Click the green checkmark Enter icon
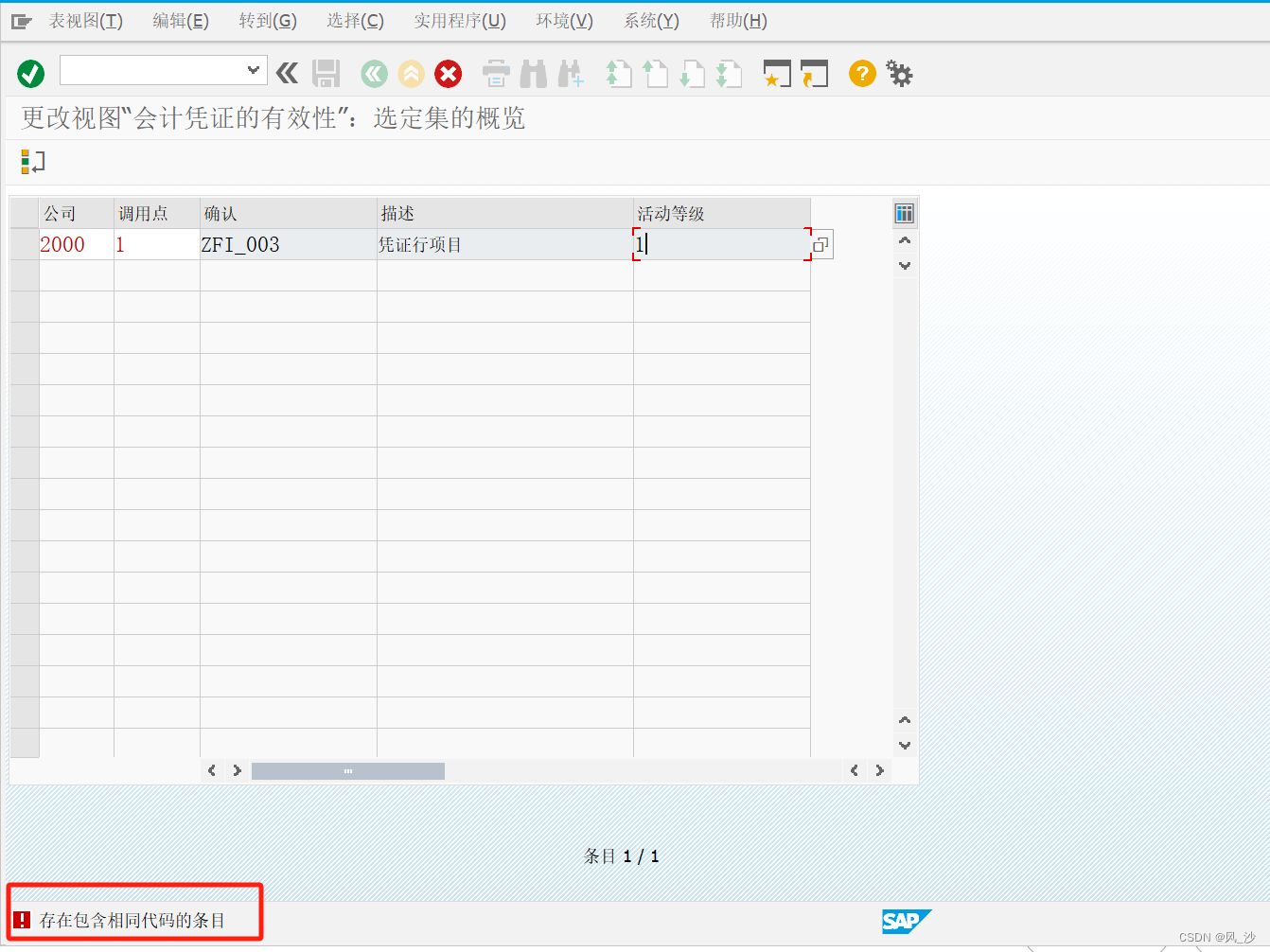 point(31,74)
